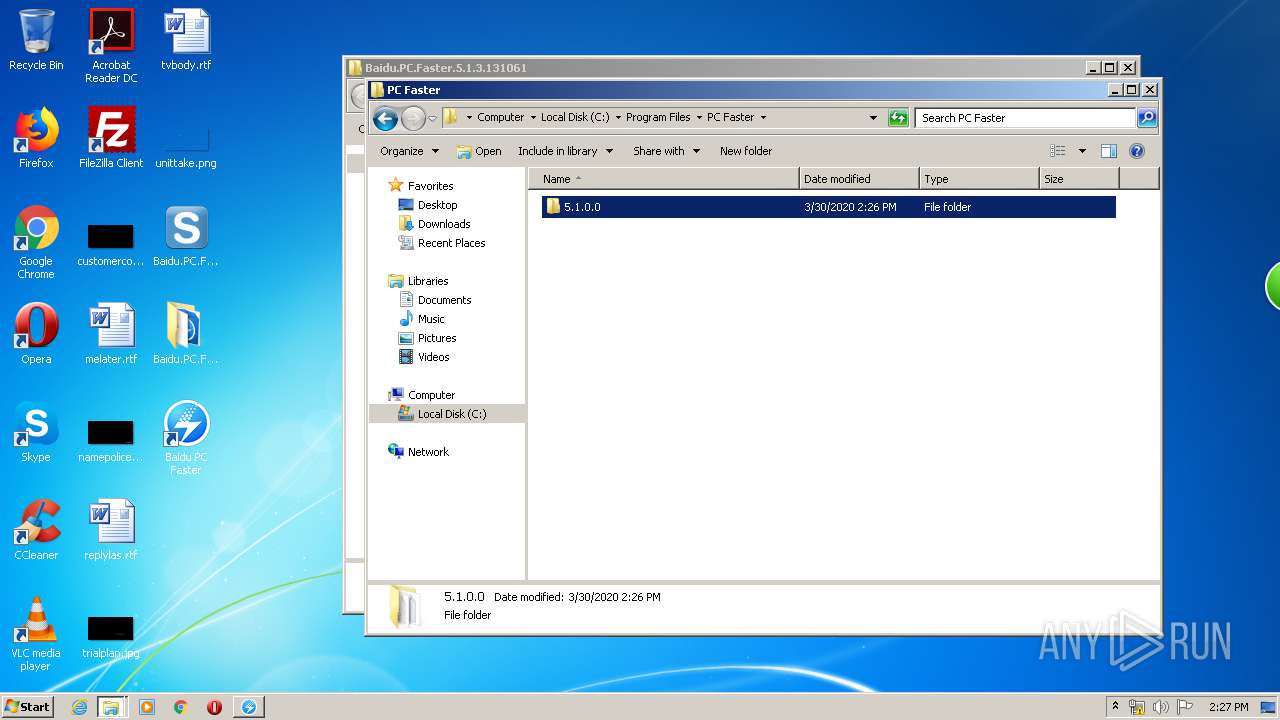Open explorer Help question mark icon

click(1136, 151)
